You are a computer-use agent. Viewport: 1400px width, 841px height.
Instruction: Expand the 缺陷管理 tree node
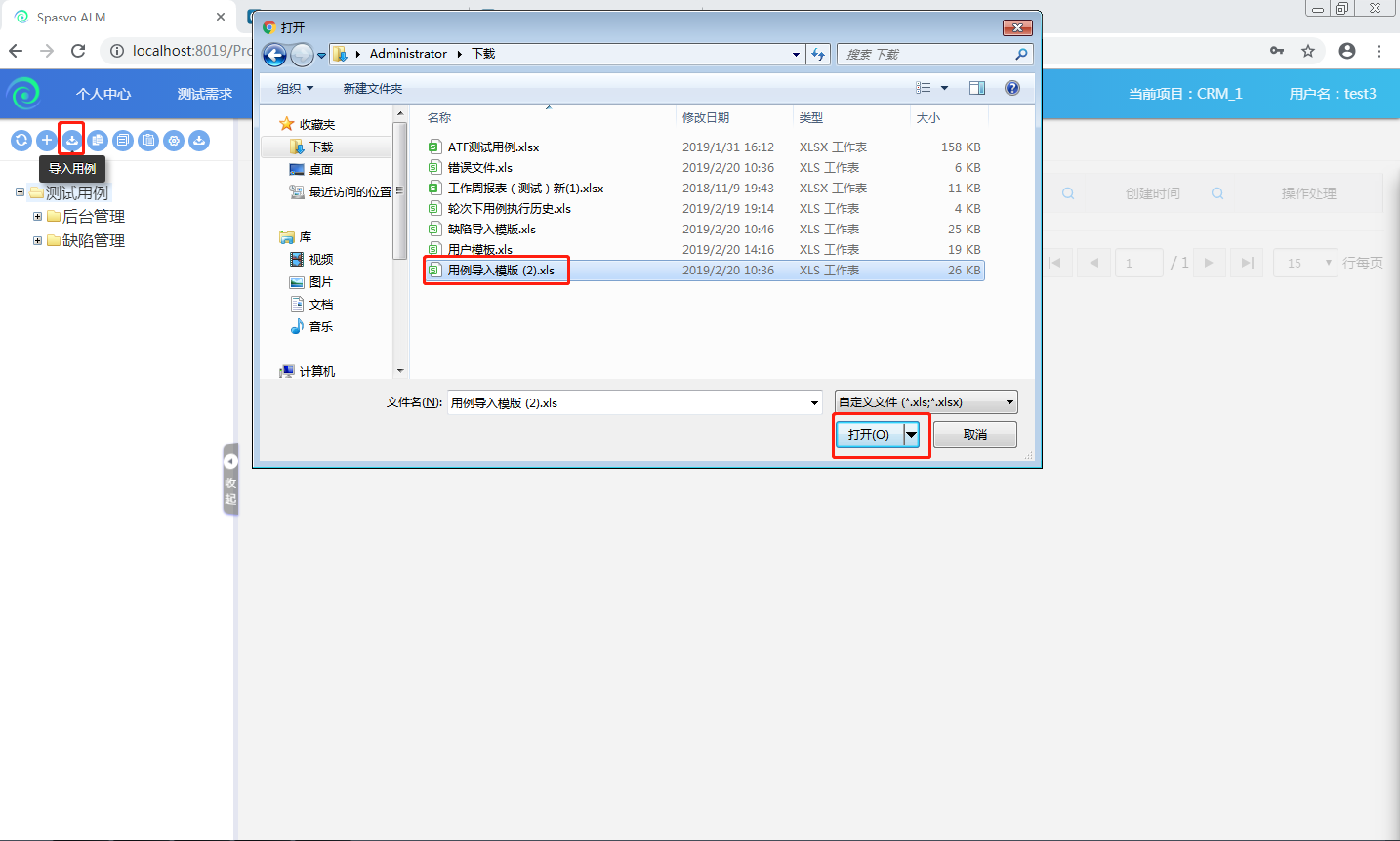pos(38,241)
